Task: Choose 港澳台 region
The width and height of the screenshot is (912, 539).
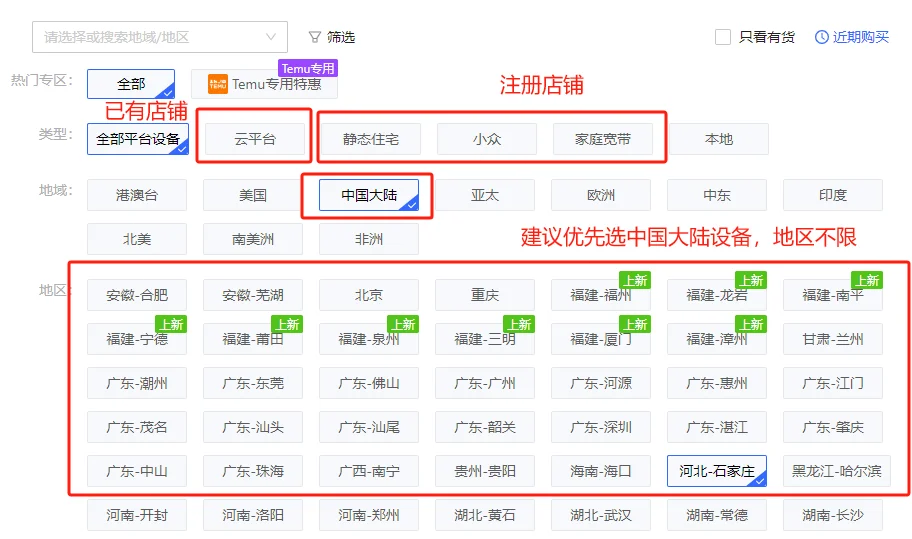Action: pyautogui.click(x=137, y=195)
